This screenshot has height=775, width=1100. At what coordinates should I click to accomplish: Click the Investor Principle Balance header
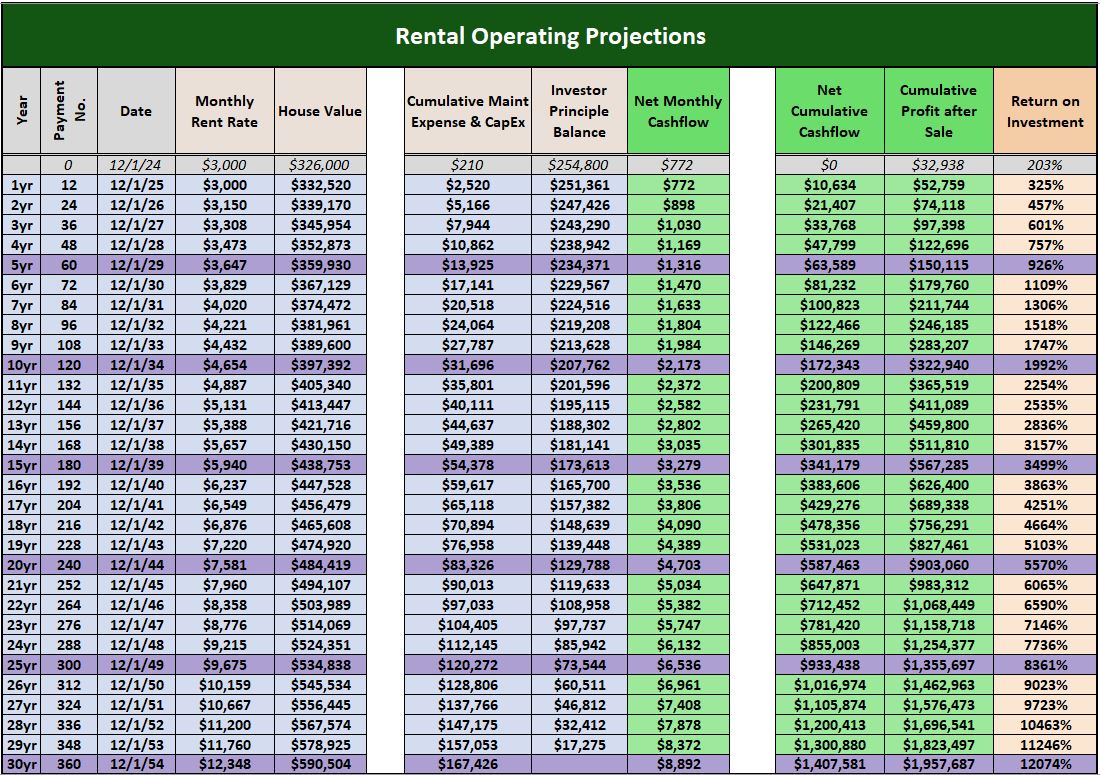click(x=579, y=110)
